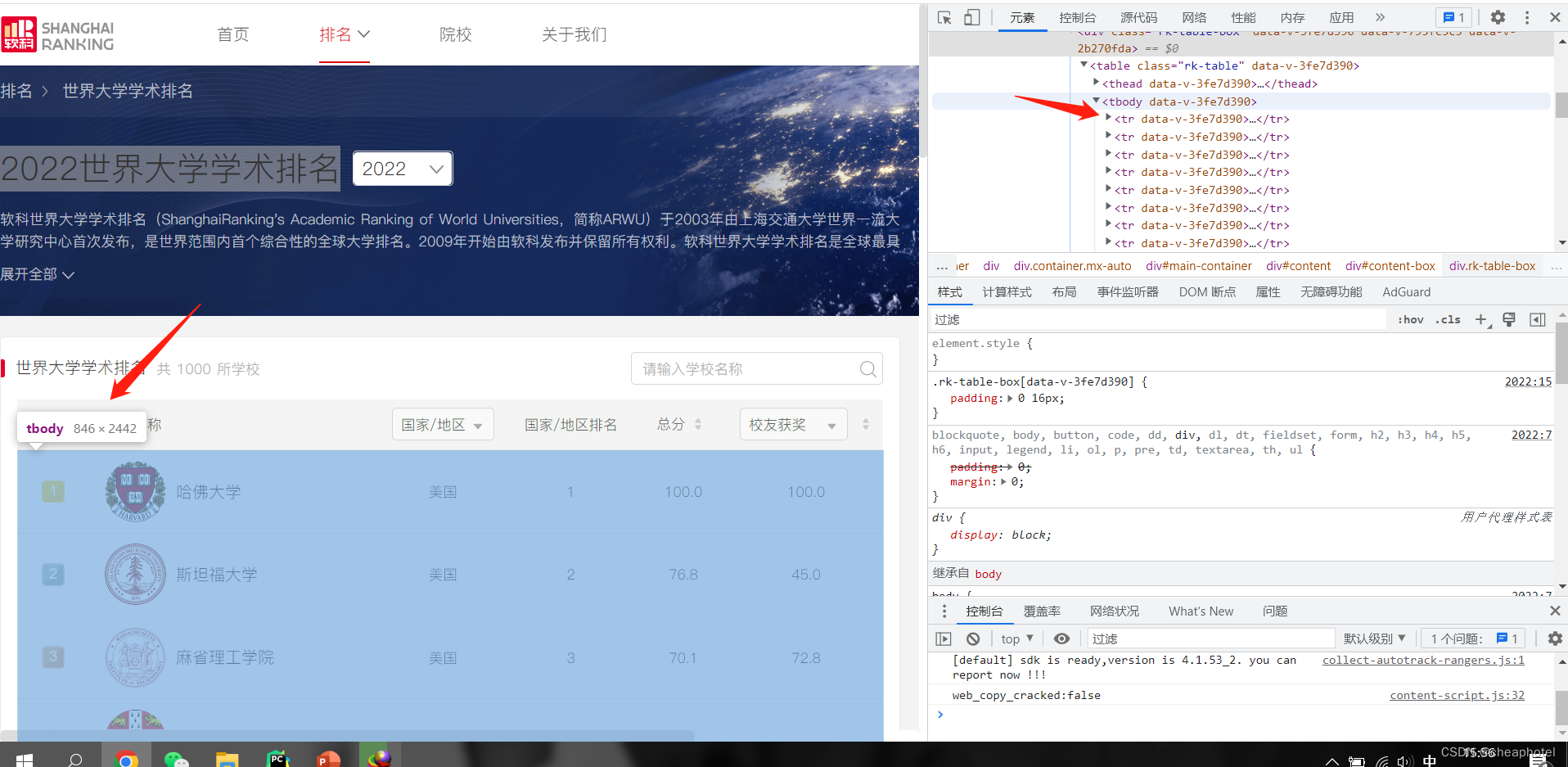Open the 事件监听器 sub-tab
Viewport: 1568px width, 767px height.
click(x=1128, y=292)
